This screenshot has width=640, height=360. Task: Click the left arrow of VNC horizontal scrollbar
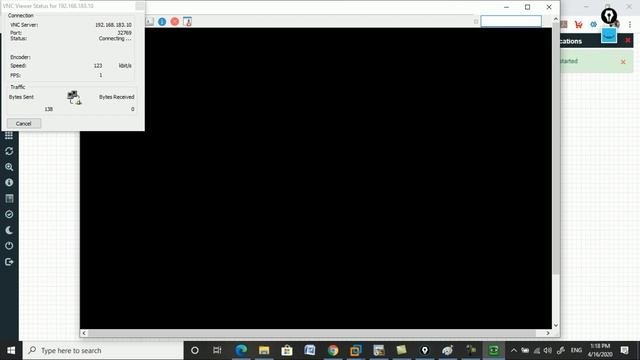pos(84,333)
